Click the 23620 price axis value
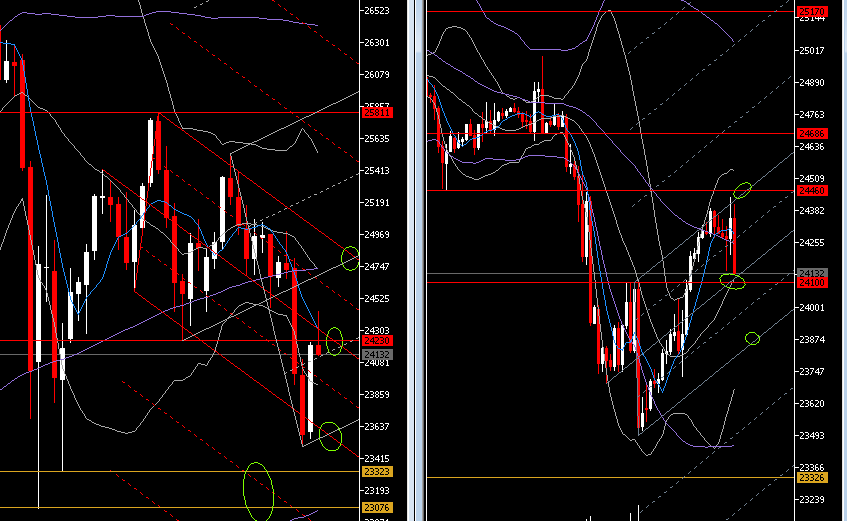The height and width of the screenshot is (521, 847). (812, 403)
